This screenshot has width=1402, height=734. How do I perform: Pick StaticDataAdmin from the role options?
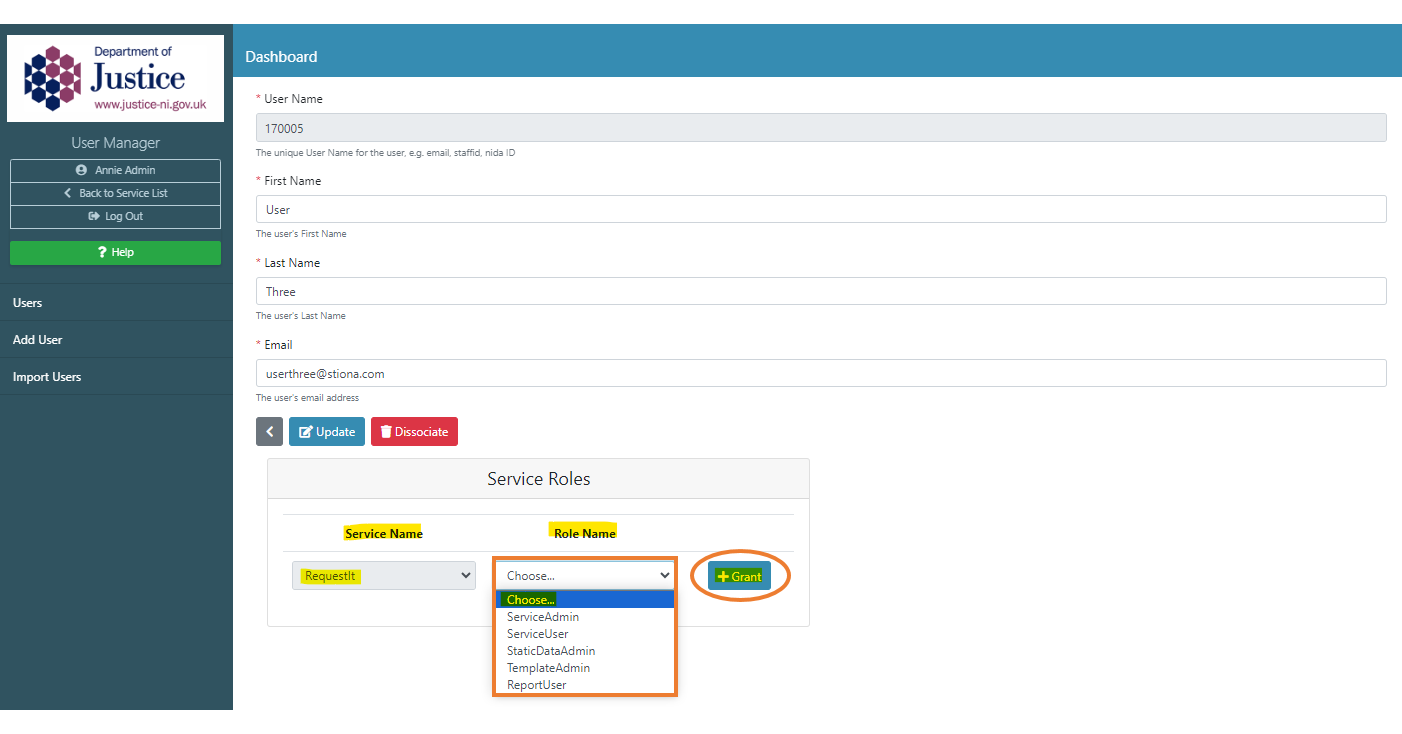[x=551, y=651]
